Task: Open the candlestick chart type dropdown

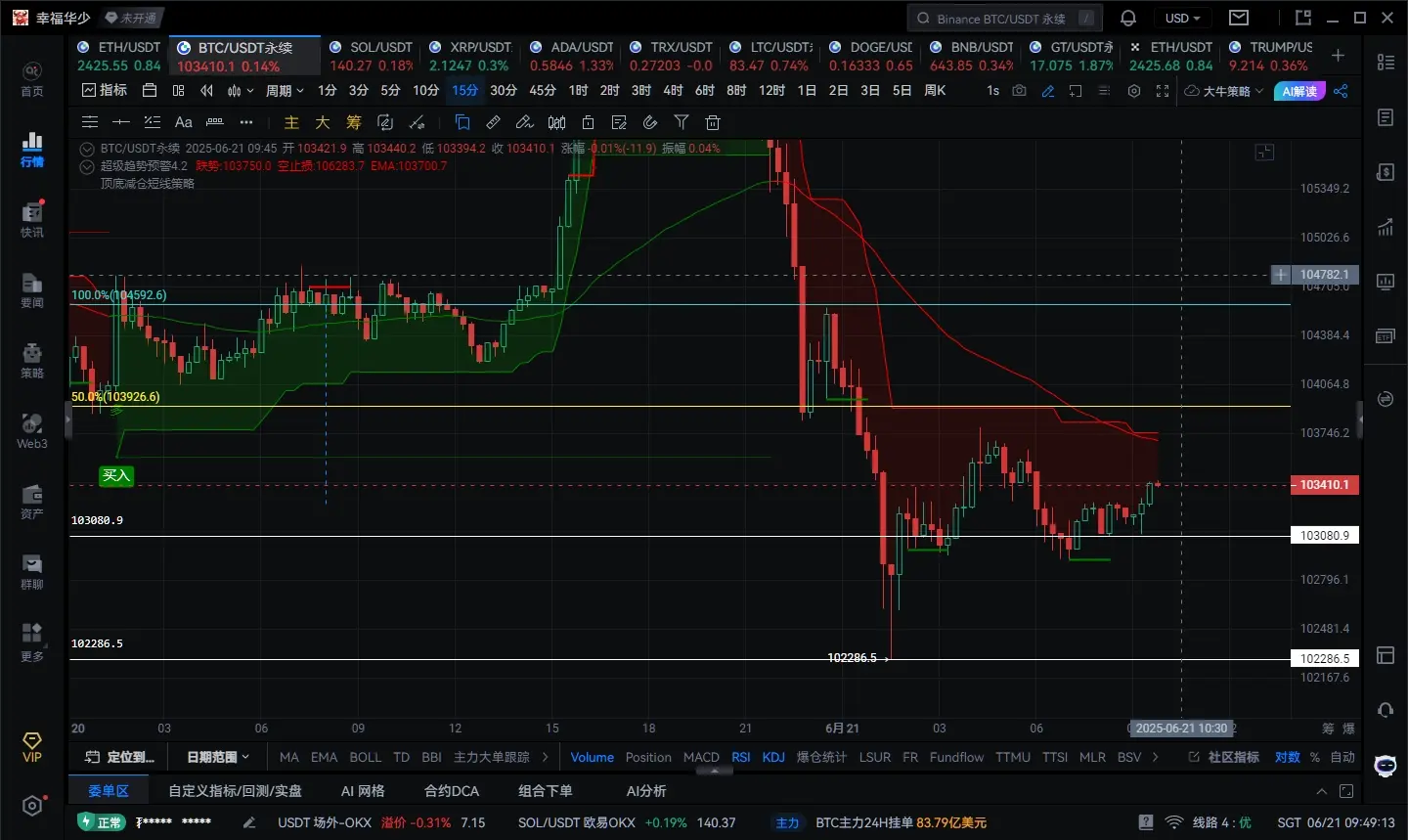Action: [x=240, y=91]
